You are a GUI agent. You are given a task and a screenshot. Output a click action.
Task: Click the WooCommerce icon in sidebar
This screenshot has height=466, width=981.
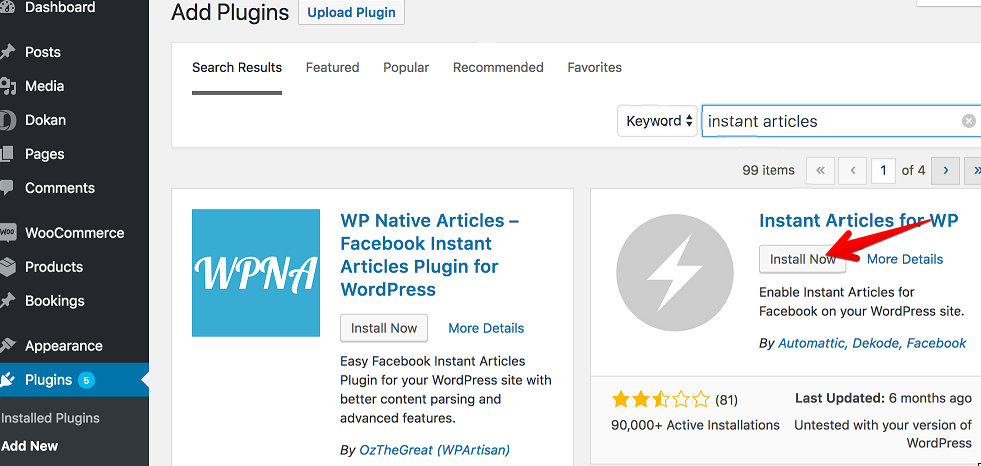pyautogui.click(x=7, y=233)
